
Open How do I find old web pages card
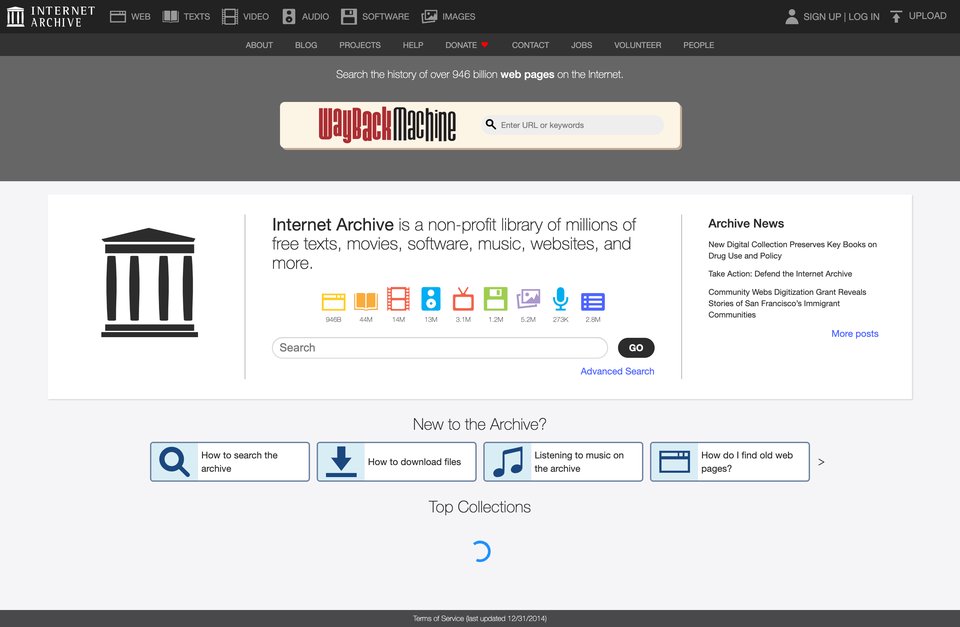point(729,462)
